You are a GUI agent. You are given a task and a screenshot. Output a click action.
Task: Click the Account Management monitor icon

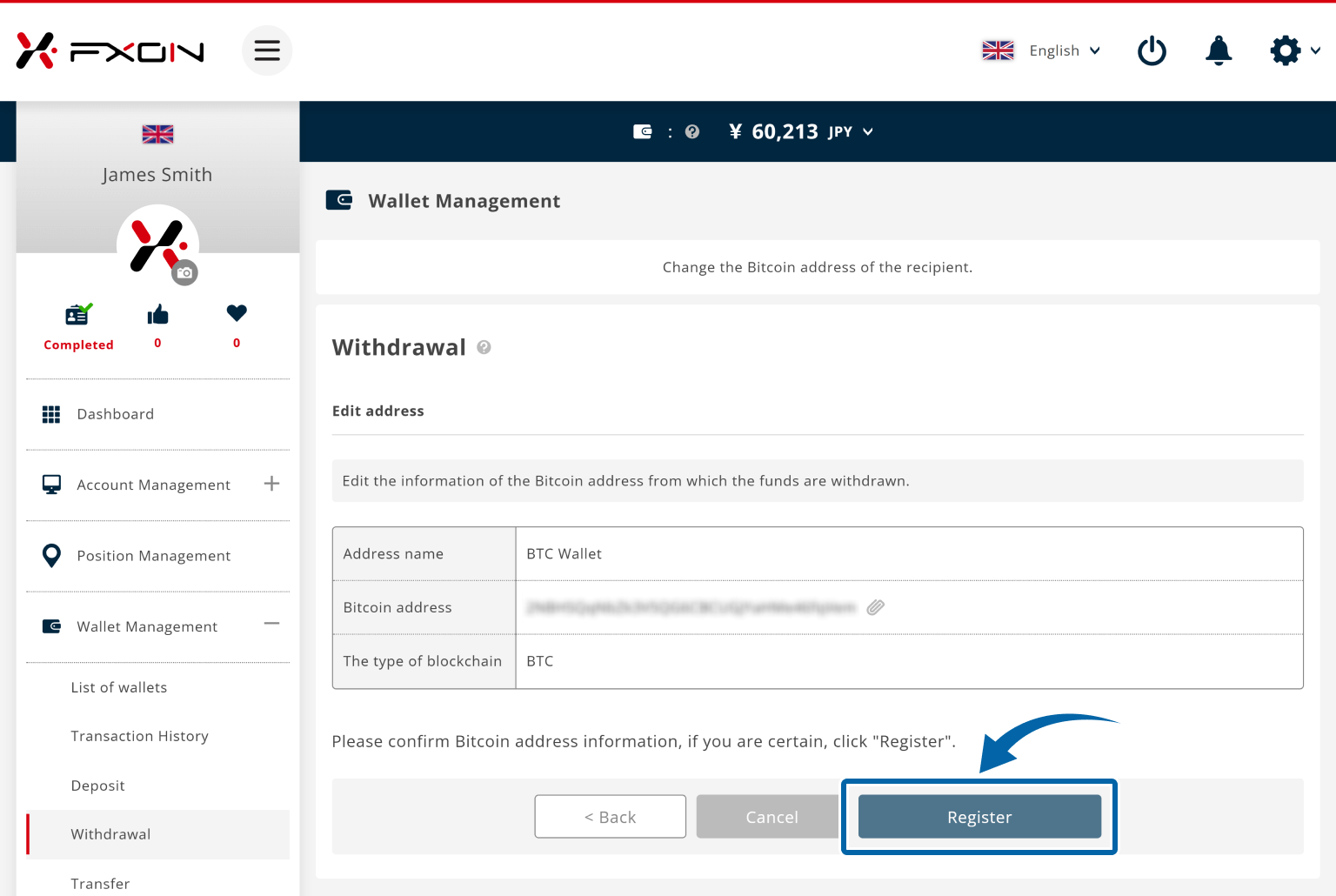tap(51, 485)
